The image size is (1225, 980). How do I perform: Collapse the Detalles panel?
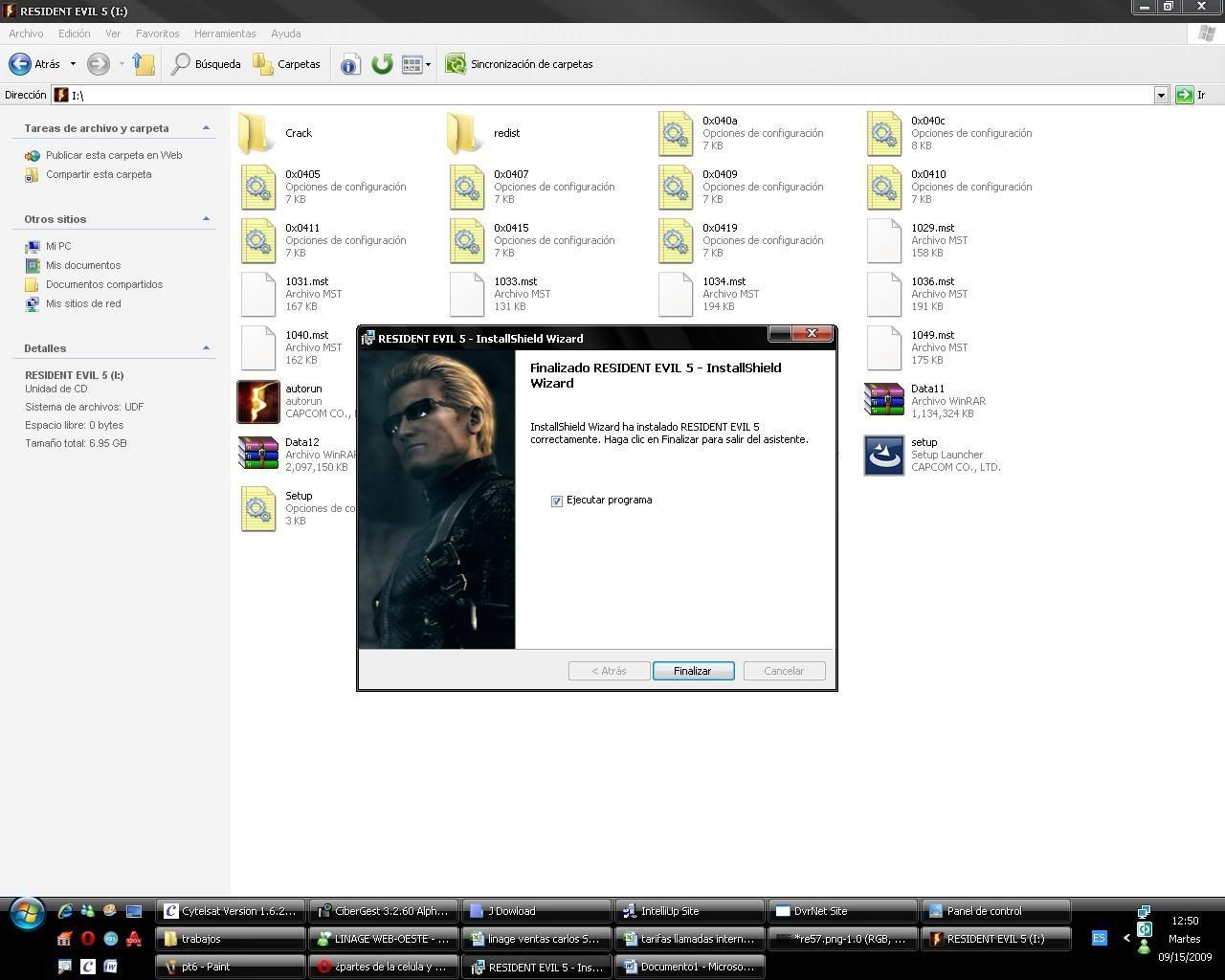tap(206, 348)
